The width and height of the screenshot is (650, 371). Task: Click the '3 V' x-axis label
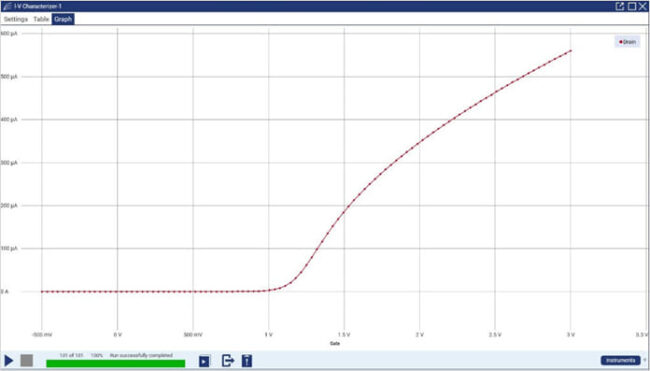click(x=570, y=334)
